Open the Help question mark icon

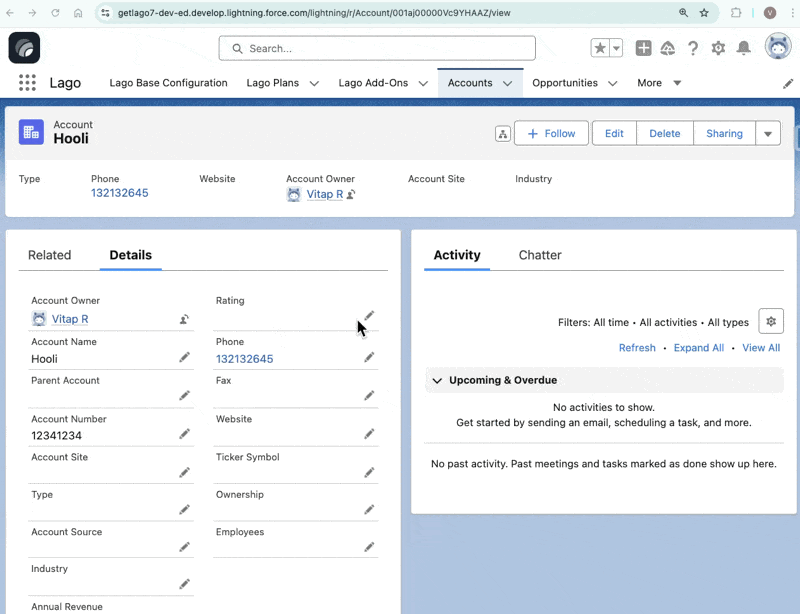coord(693,48)
